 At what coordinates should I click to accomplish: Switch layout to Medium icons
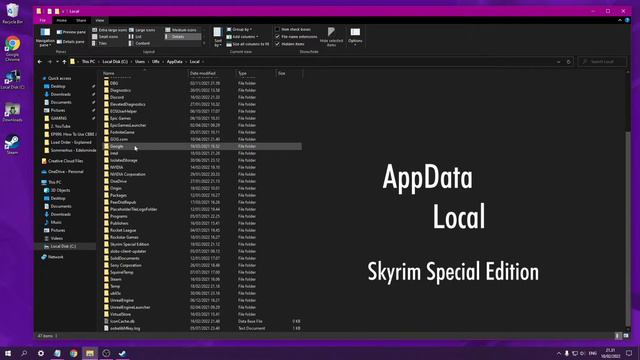181,30
